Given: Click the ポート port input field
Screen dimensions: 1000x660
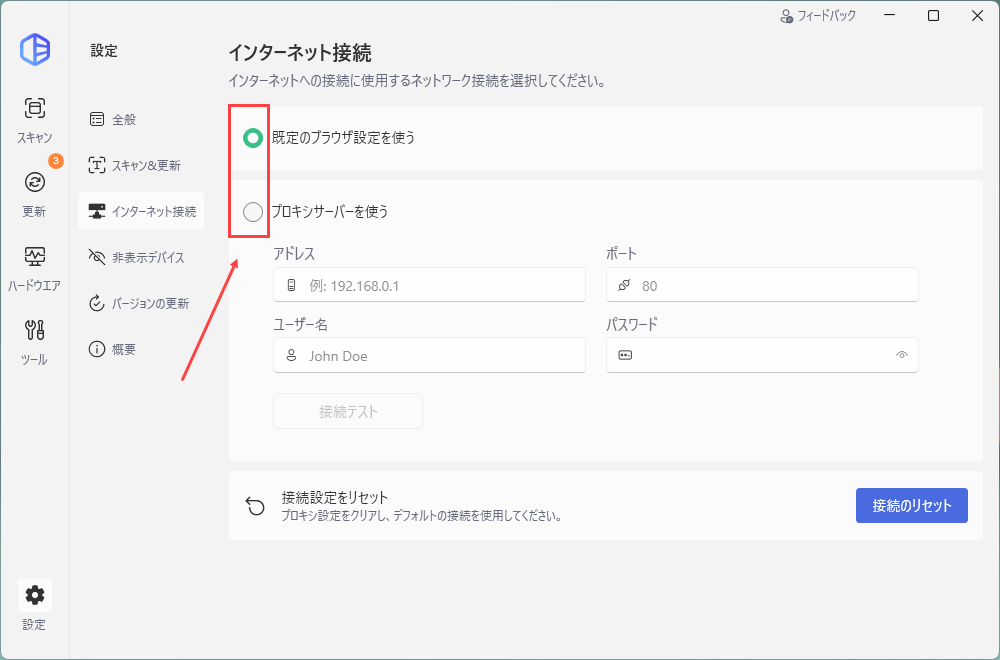Looking at the screenshot, I should tap(762, 284).
